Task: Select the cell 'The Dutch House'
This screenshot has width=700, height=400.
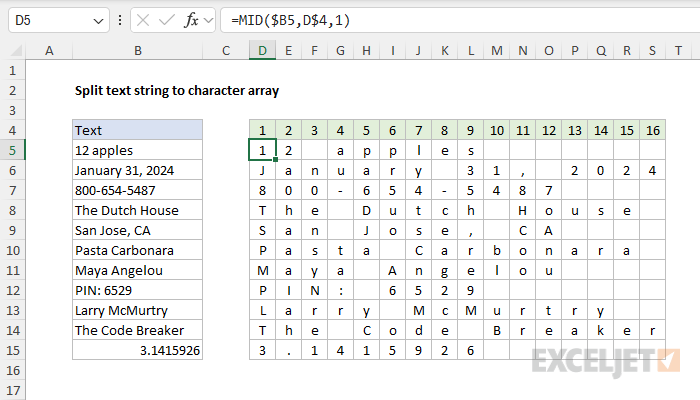Action: point(138,210)
